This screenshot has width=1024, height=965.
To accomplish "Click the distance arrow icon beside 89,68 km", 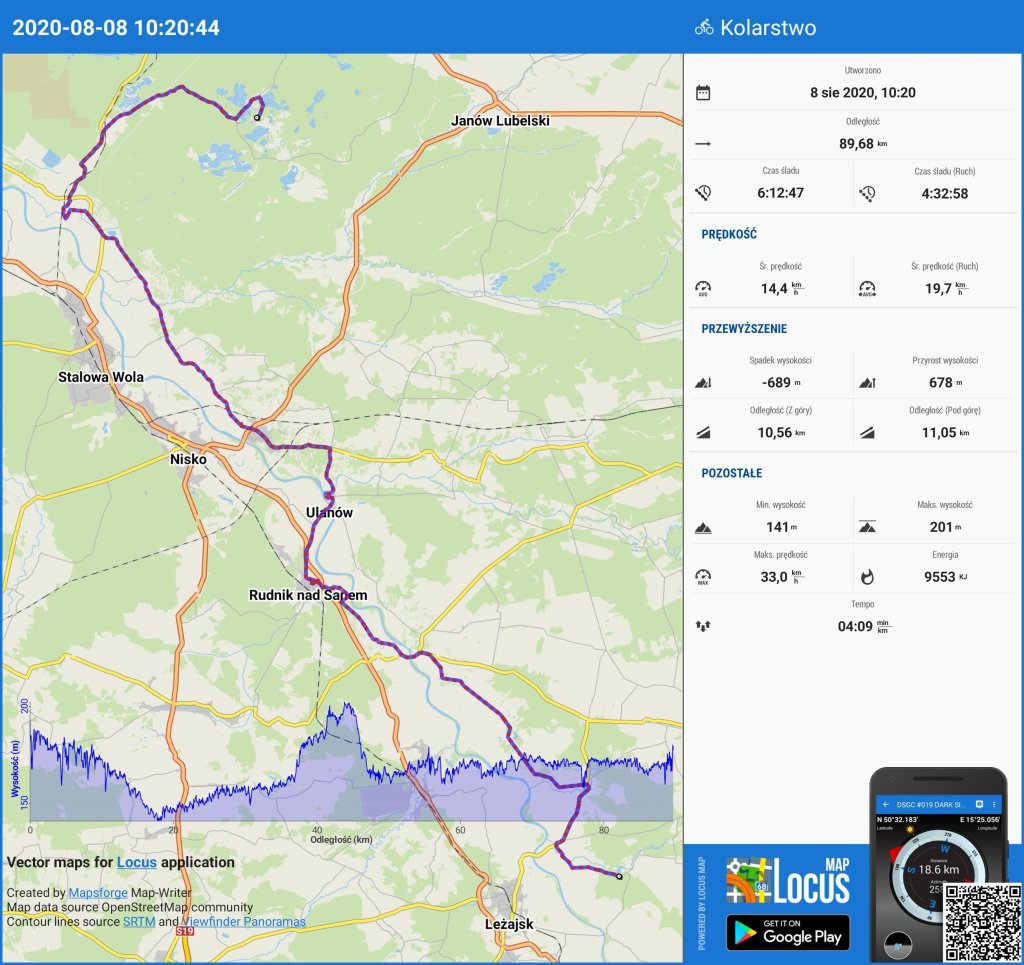I will (x=703, y=144).
